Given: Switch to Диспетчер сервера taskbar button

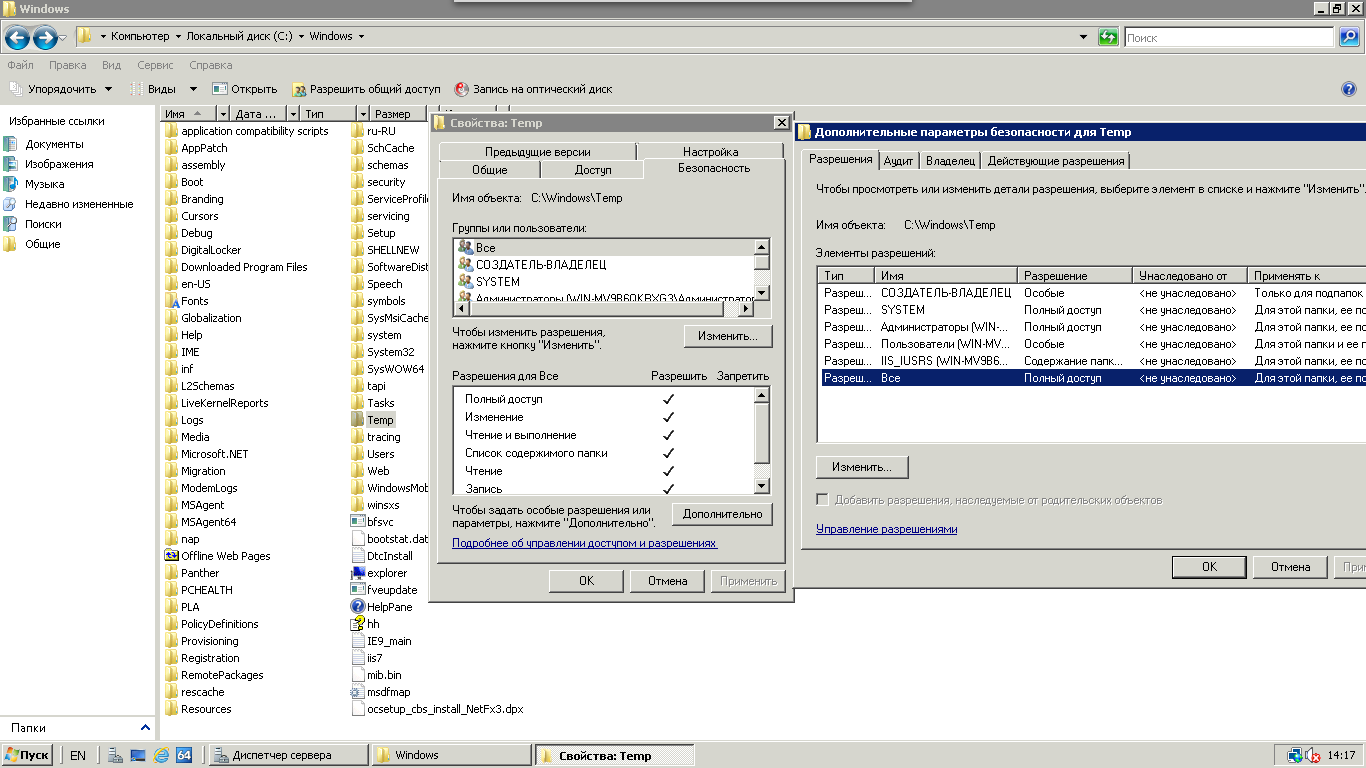Looking at the screenshot, I should pos(288,755).
